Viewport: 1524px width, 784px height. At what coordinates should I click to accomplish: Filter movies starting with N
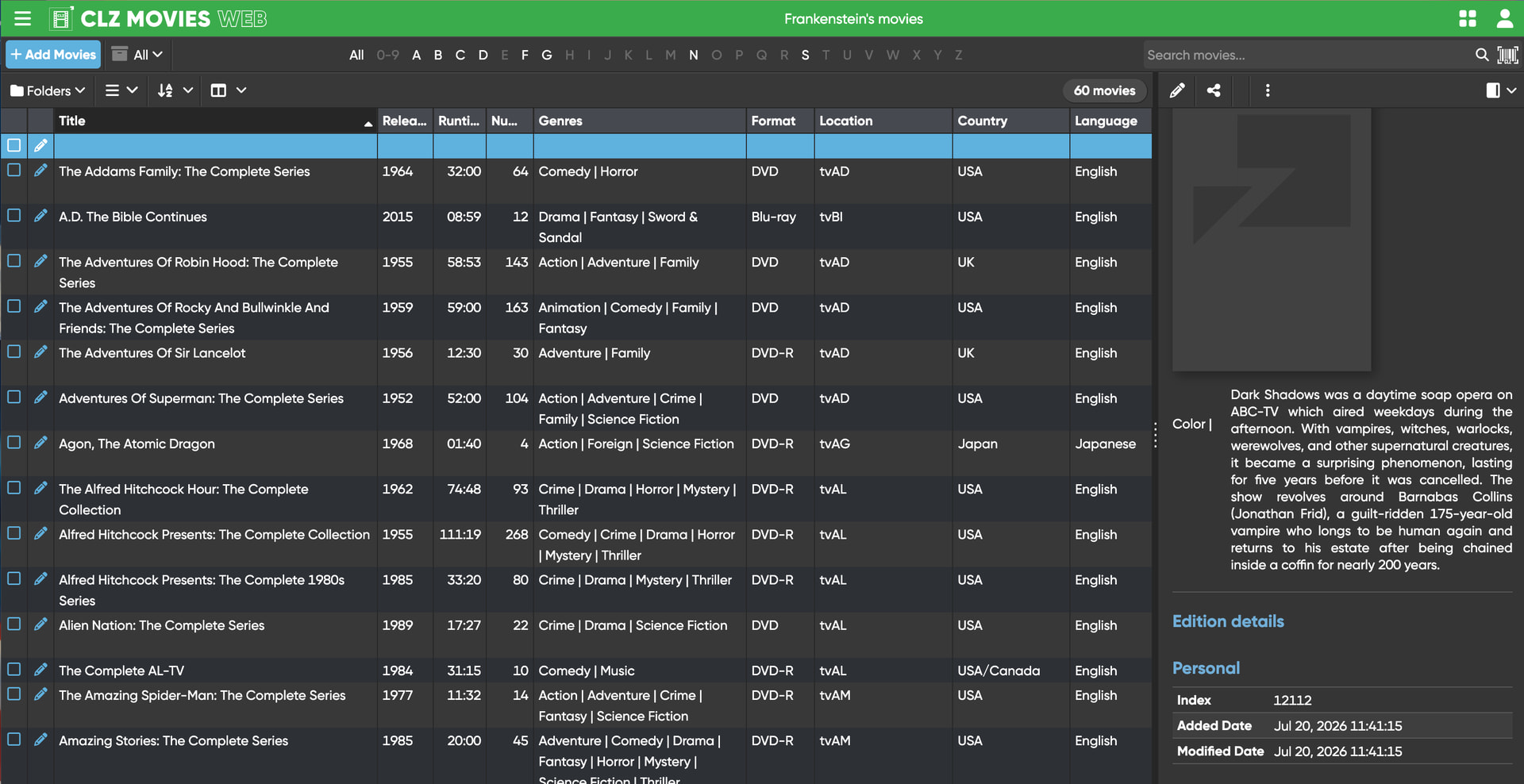point(694,55)
